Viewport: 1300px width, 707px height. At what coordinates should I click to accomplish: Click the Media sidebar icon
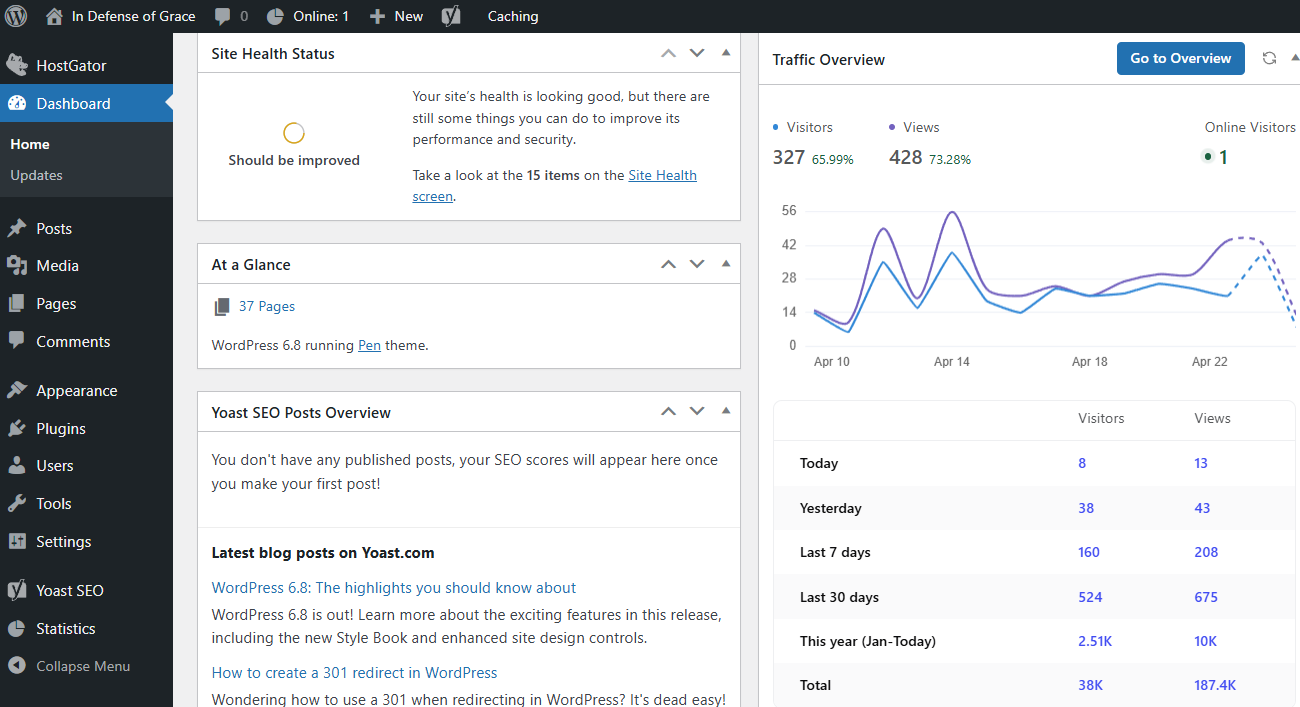(16, 266)
